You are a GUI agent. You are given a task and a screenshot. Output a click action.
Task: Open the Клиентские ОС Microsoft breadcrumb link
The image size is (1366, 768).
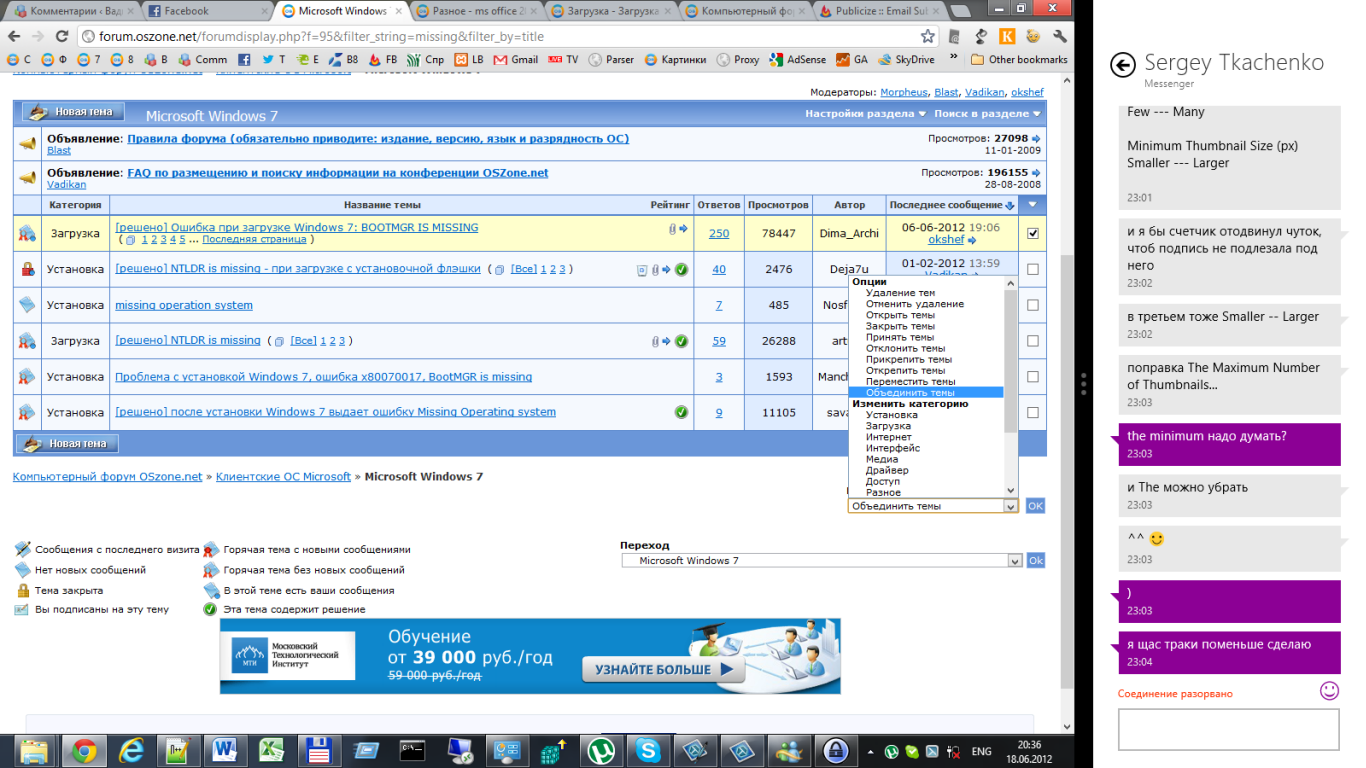point(283,477)
